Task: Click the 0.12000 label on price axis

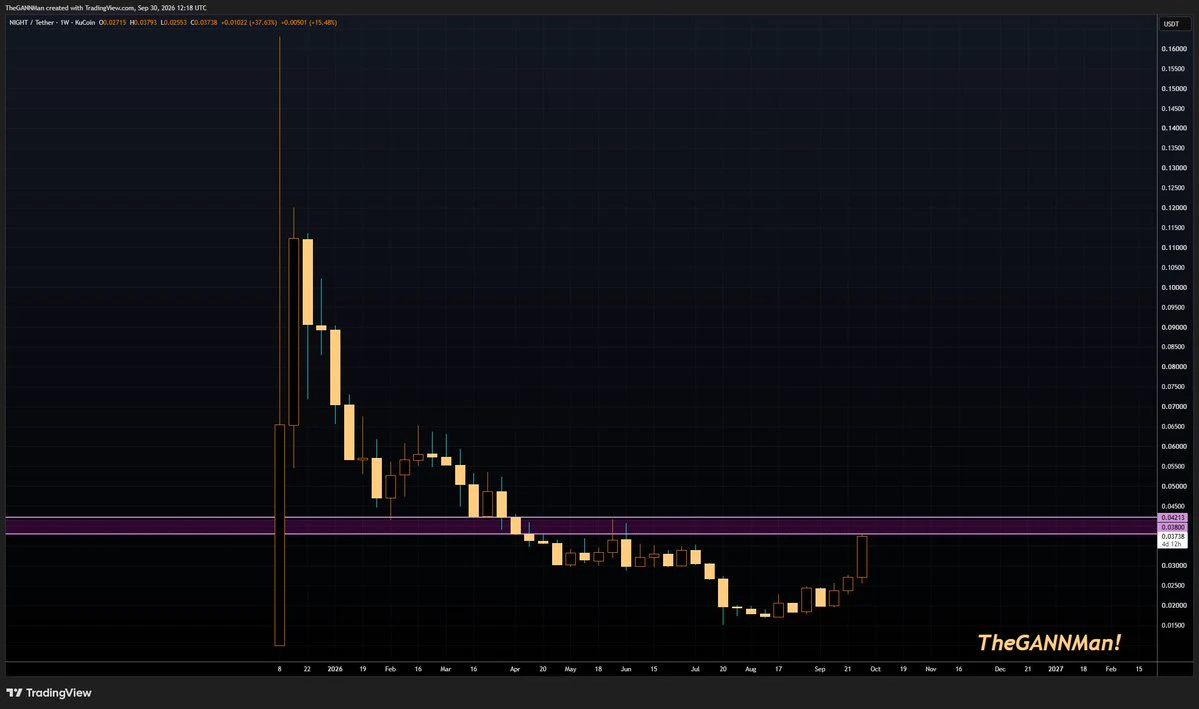Action: point(1174,208)
